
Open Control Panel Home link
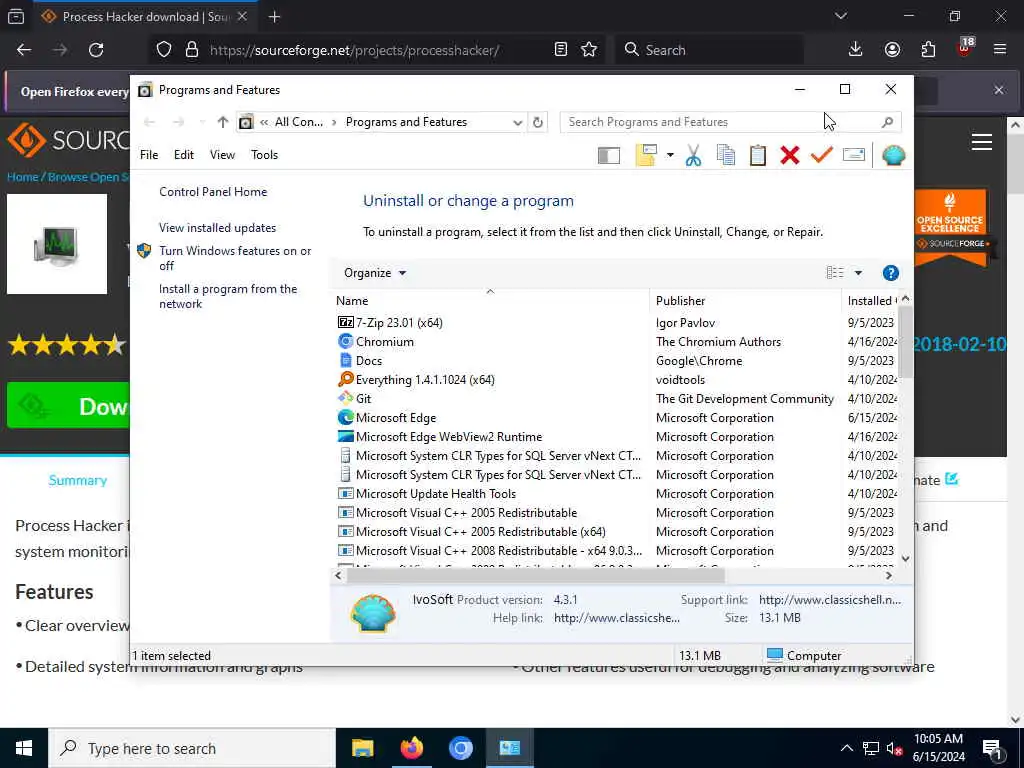[213, 192]
